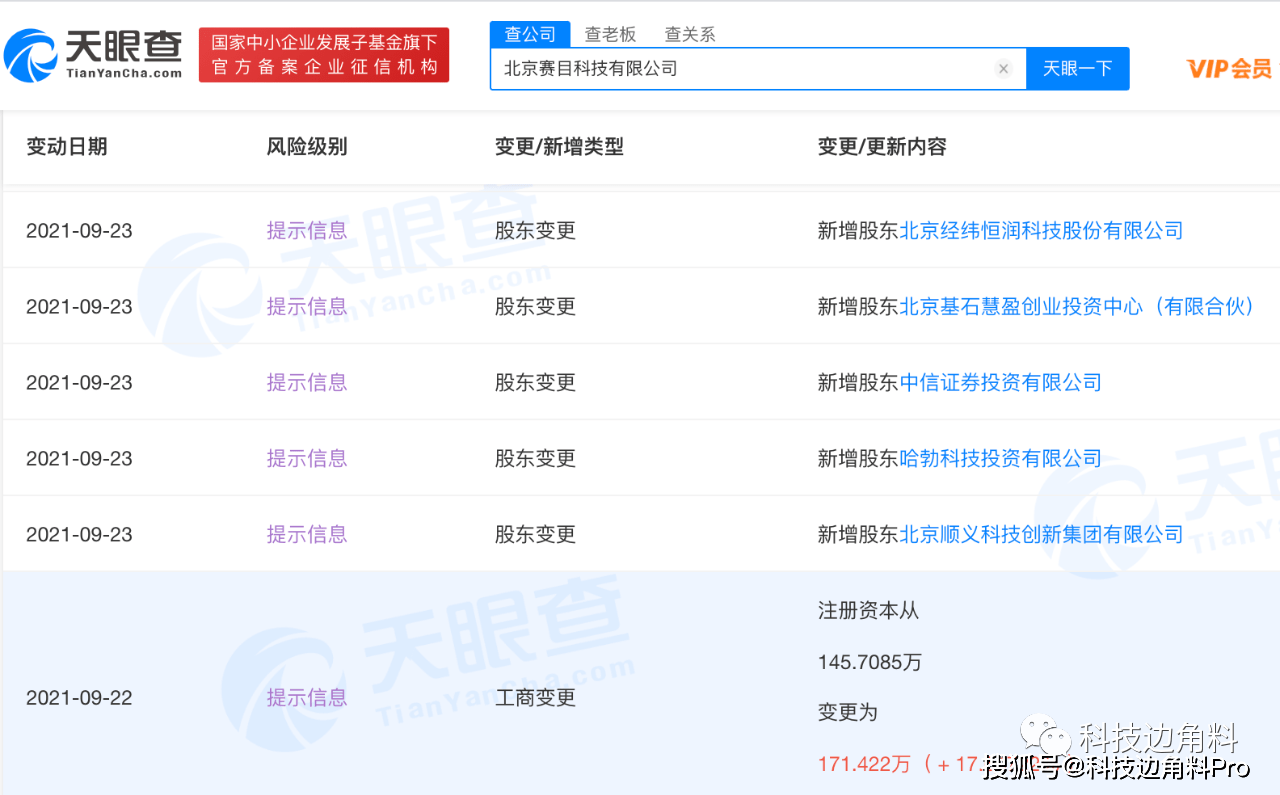Click 股东变更 in the 中信证券投资 row
Viewport: 1280px width, 795px height.
click(x=535, y=383)
